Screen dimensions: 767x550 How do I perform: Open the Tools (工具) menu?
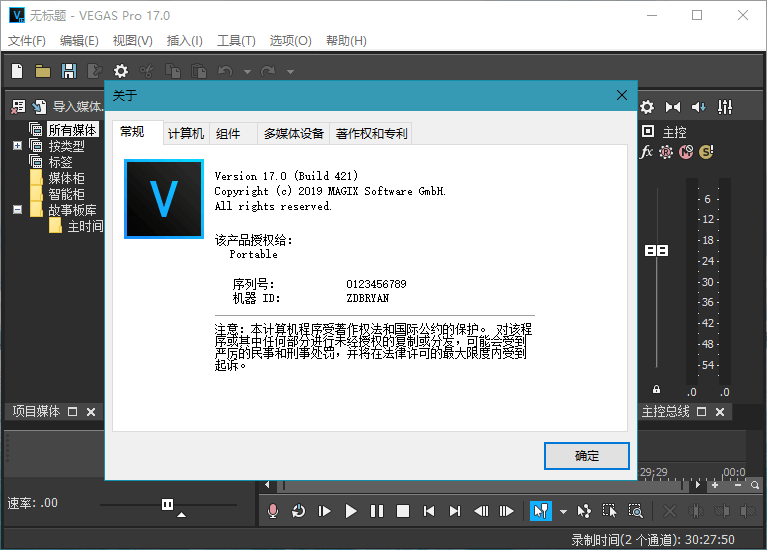tap(236, 41)
